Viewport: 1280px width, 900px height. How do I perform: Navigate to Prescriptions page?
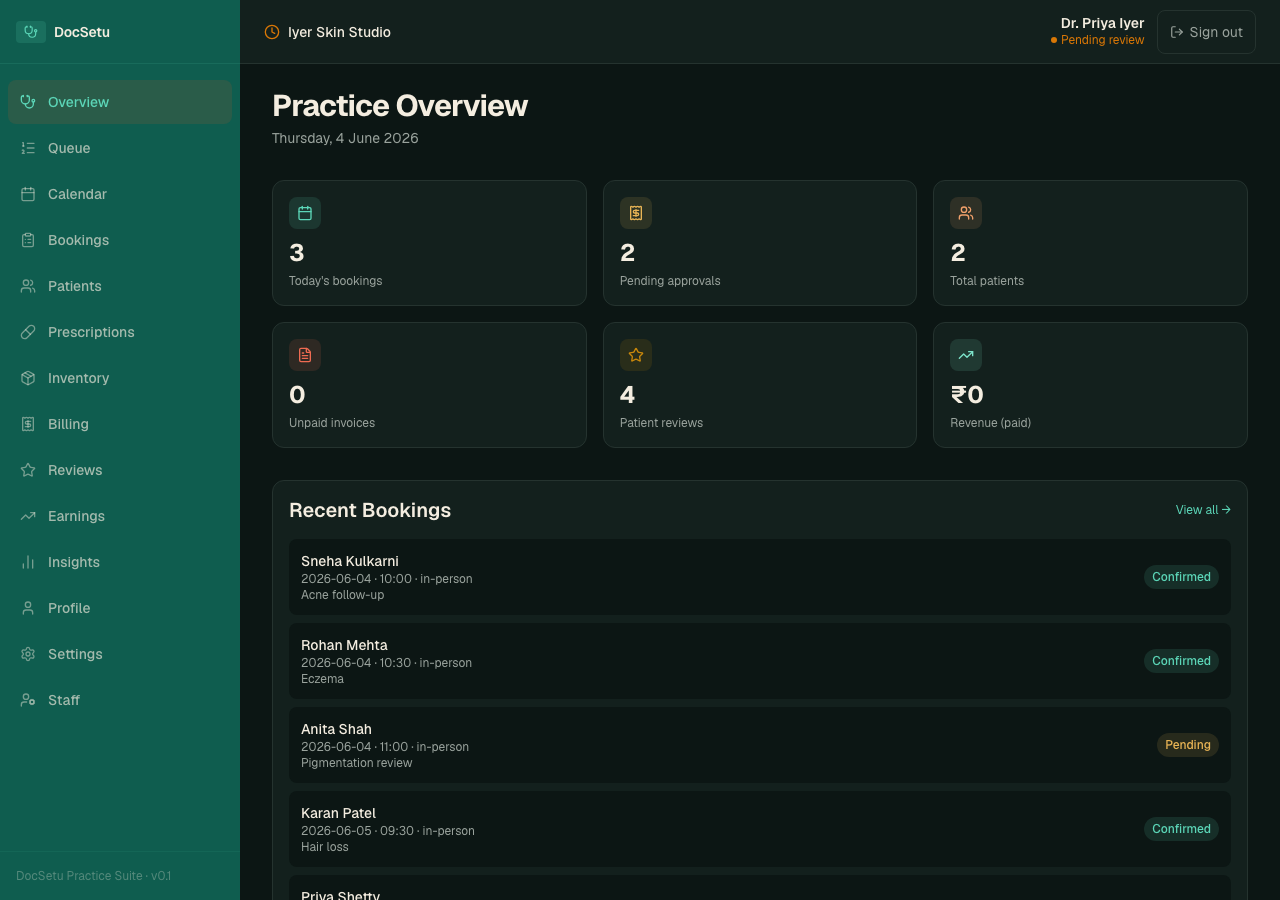(x=120, y=332)
